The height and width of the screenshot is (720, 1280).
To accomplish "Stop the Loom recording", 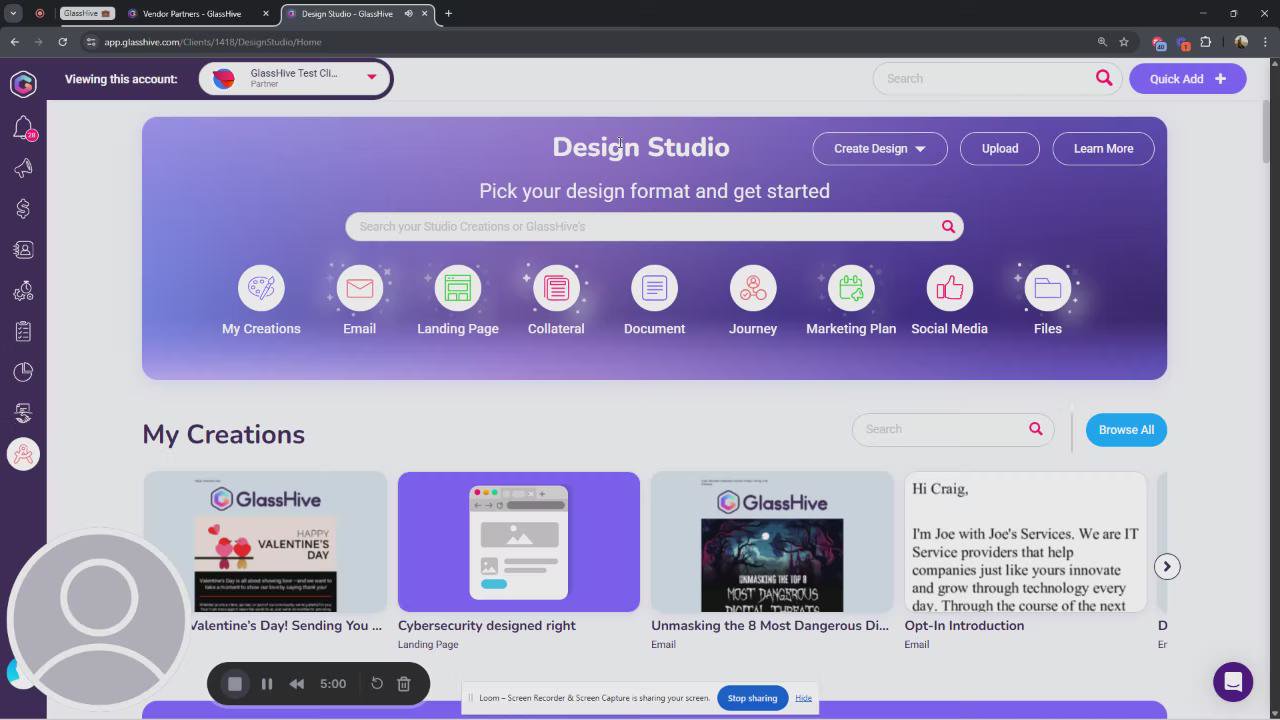I will 235,684.
